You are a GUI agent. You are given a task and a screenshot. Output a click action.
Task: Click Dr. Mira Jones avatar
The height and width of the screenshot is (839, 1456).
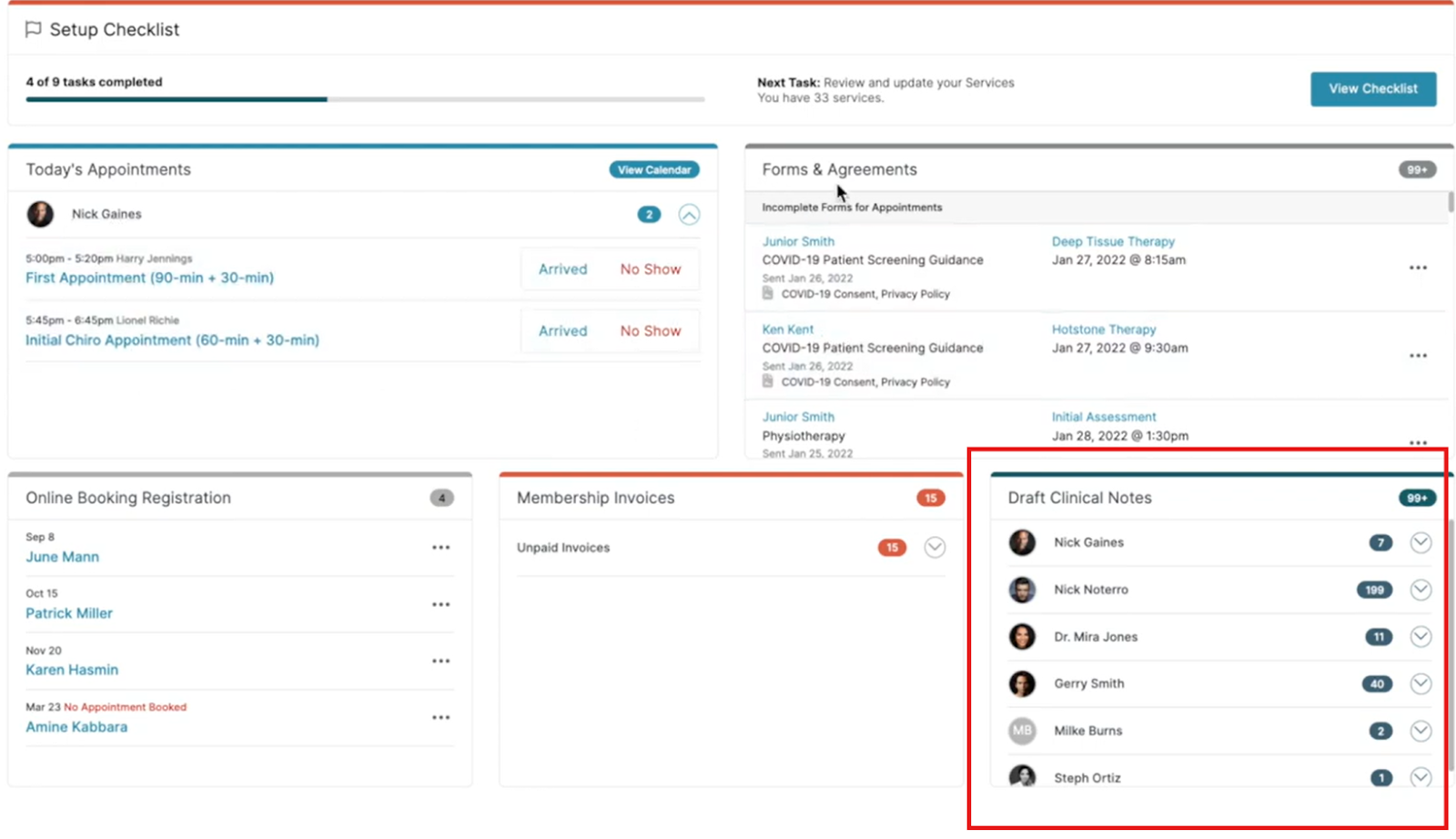pos(1022,637)
